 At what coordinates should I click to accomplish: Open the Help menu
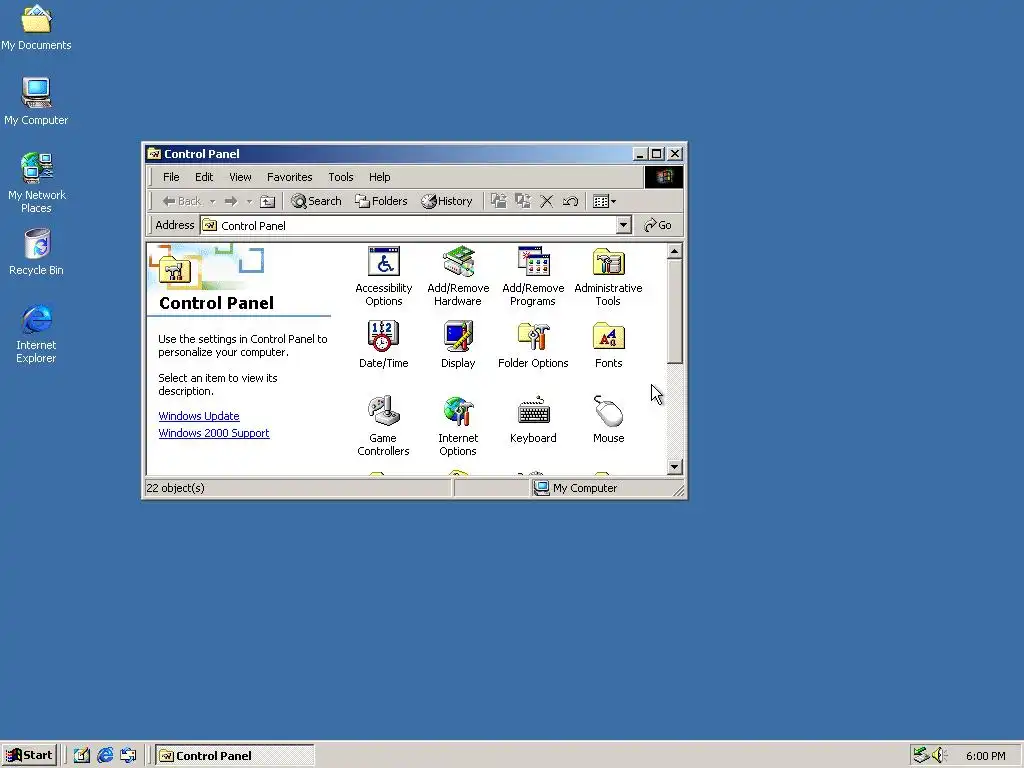tap(379, 177)
